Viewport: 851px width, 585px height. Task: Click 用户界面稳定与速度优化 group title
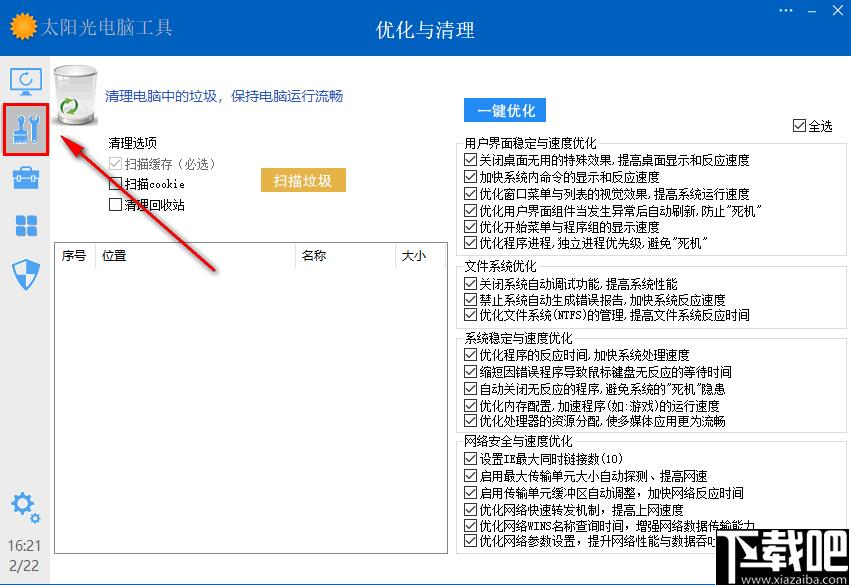pyautogui.click(x=530, y=143)
